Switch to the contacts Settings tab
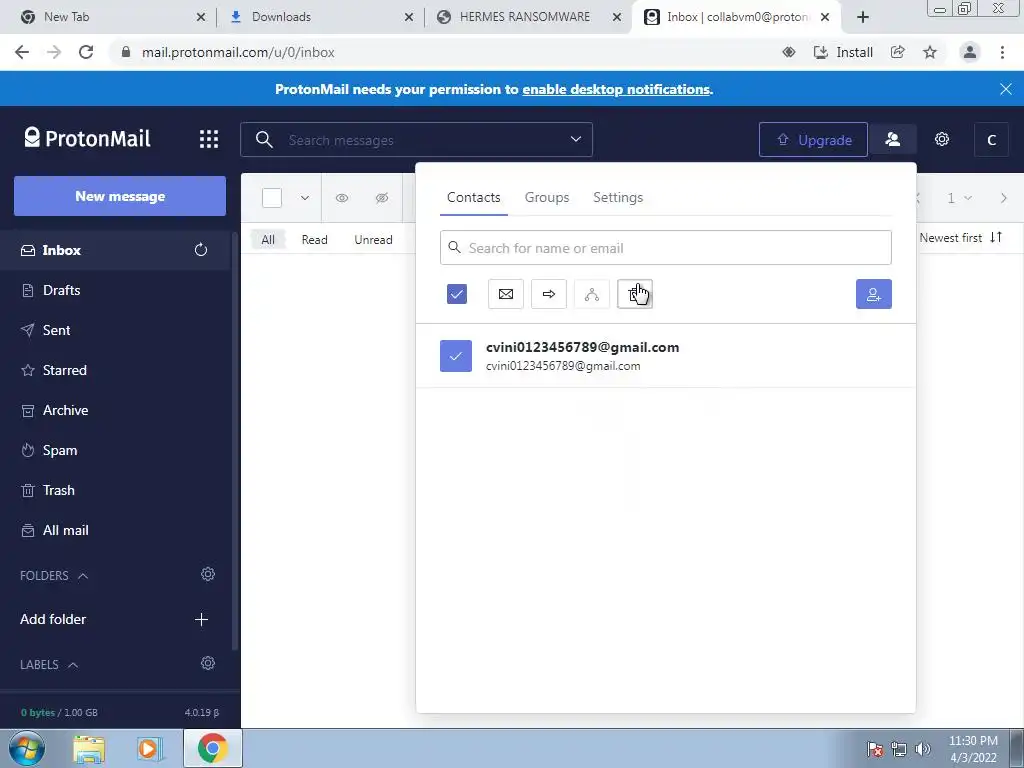1024x768 pixels. (618, 197)
